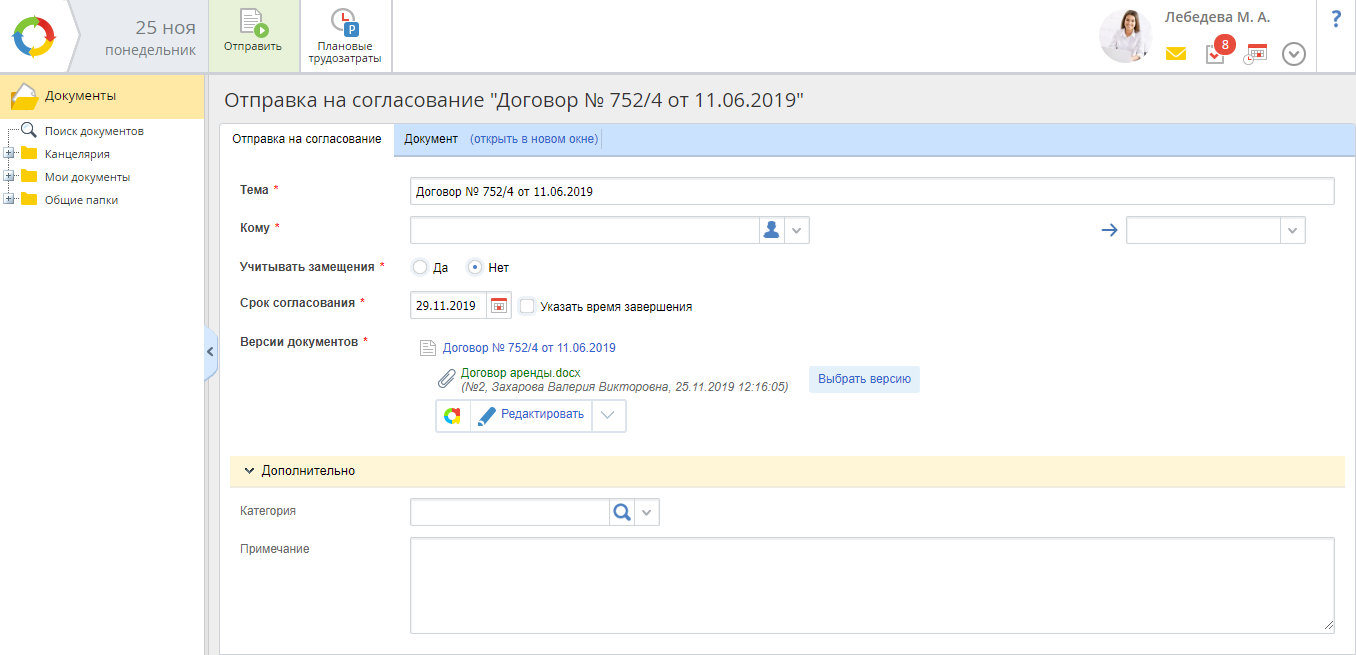Open the yellow mail messages icon
This screenshot has height=655, width=1356.
click(1175, 54)
